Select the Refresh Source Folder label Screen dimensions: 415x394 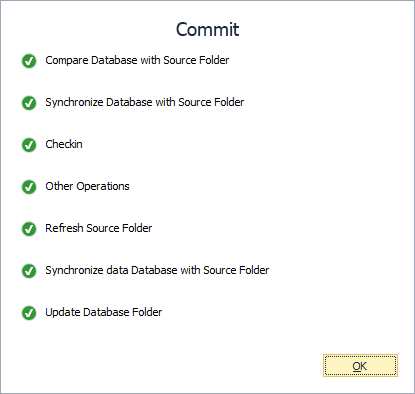pos(99,228)
